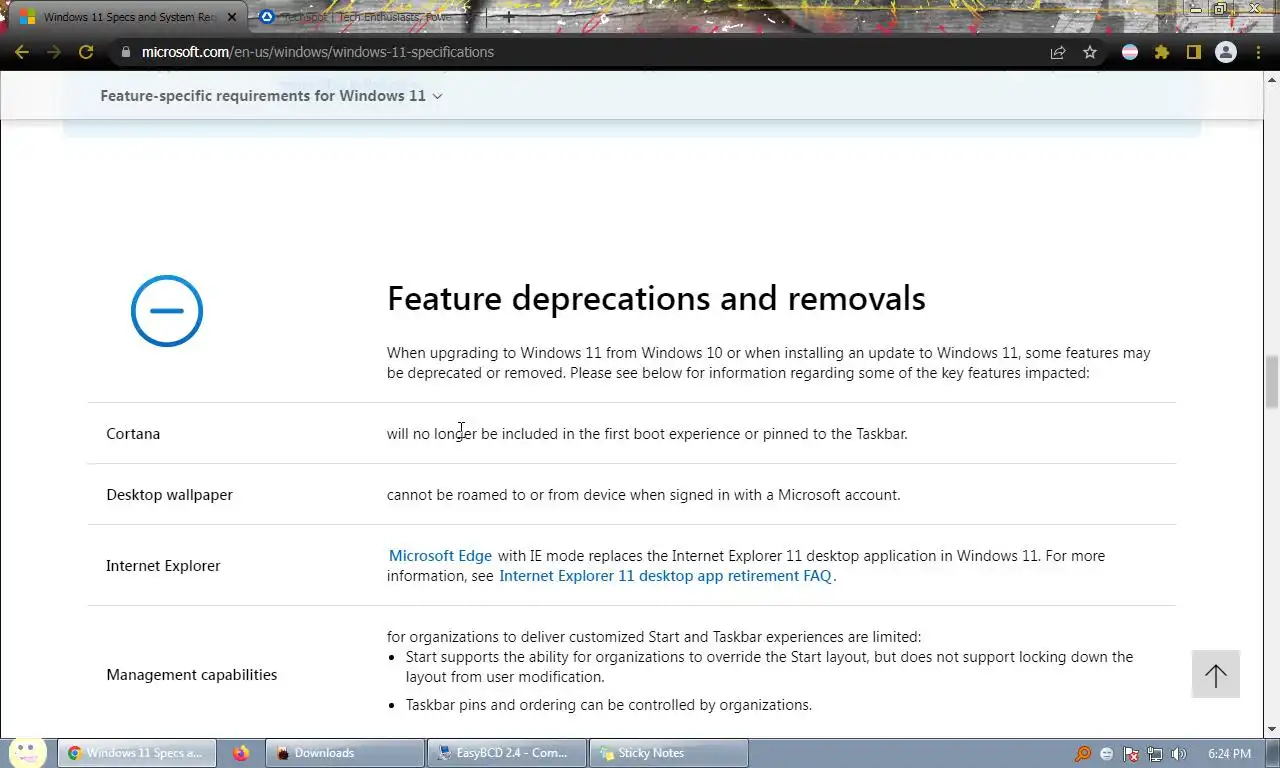Open the volume speaker tray icon
The width and height of the screenshot is (1280, 768).
(1179, 754)
